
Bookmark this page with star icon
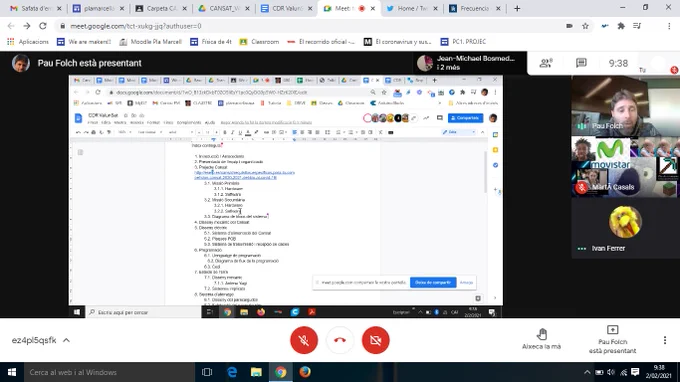pyautogui.click(x=585, y=26)
